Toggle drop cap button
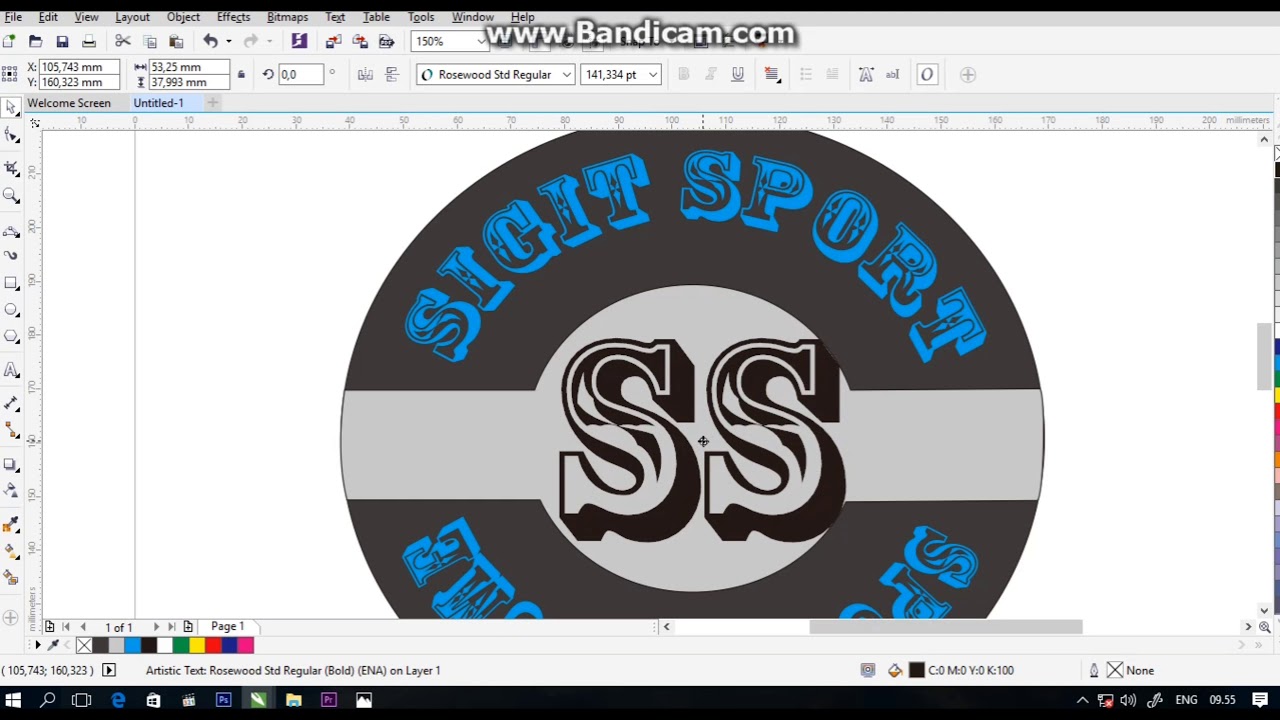Viewport: 1280px width, 720px height. coord(832,74)
